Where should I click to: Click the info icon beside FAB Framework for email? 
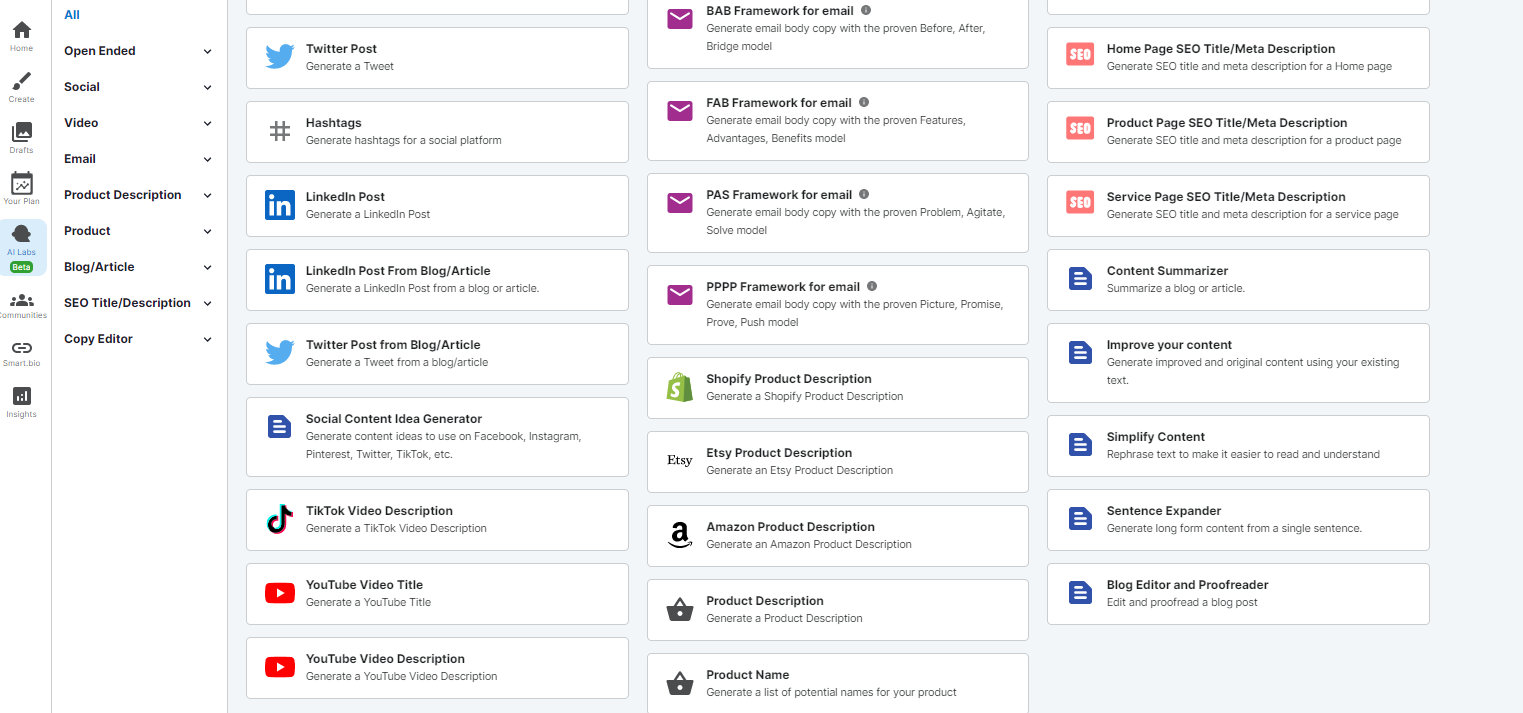[865, 102]
